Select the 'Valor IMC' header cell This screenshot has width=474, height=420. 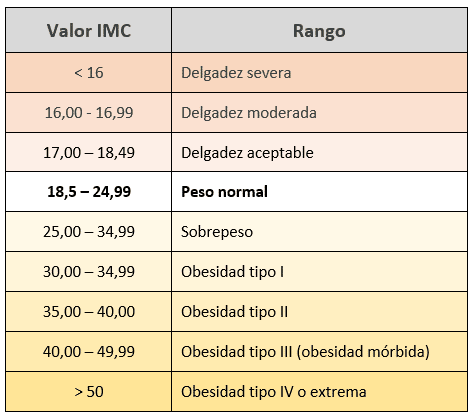click(x=89, y=30)
